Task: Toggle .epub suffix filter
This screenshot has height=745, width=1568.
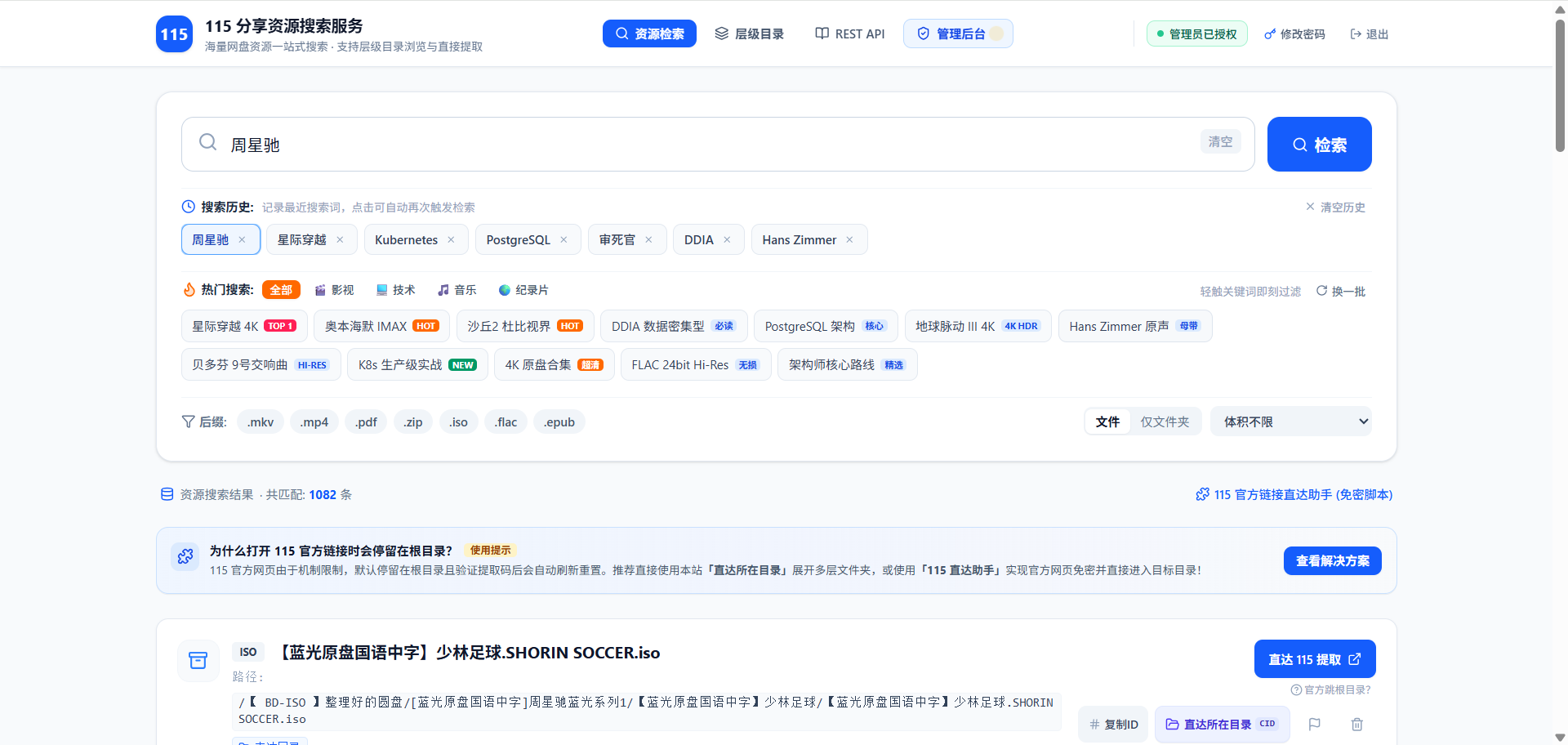Action: pos(559,422)
